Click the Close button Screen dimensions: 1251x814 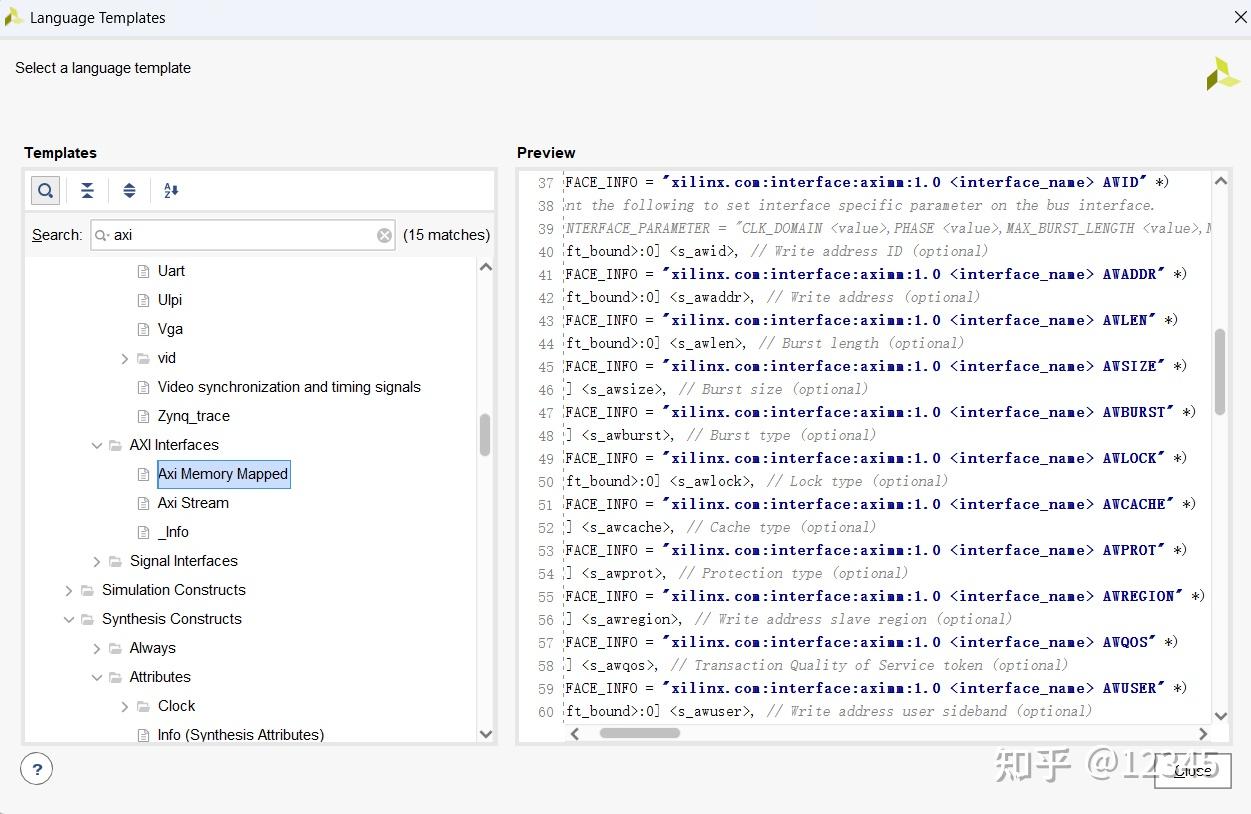[x=1192, y=770]
